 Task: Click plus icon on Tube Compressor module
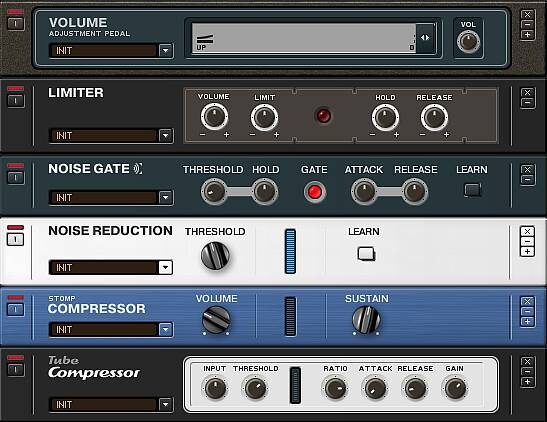pyautogui.click(x=527, y=382)
